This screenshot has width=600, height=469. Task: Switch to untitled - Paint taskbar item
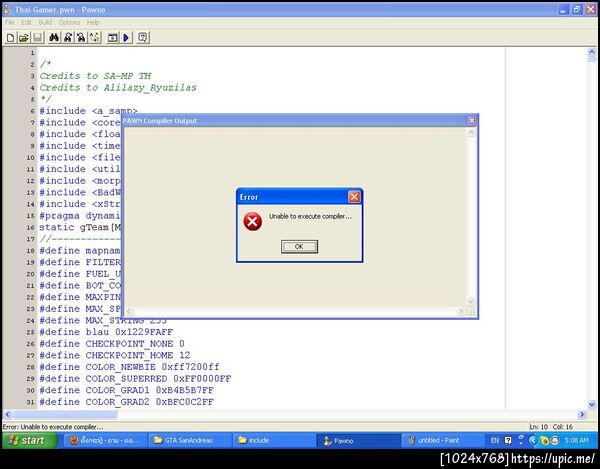[x=442, y=440]
